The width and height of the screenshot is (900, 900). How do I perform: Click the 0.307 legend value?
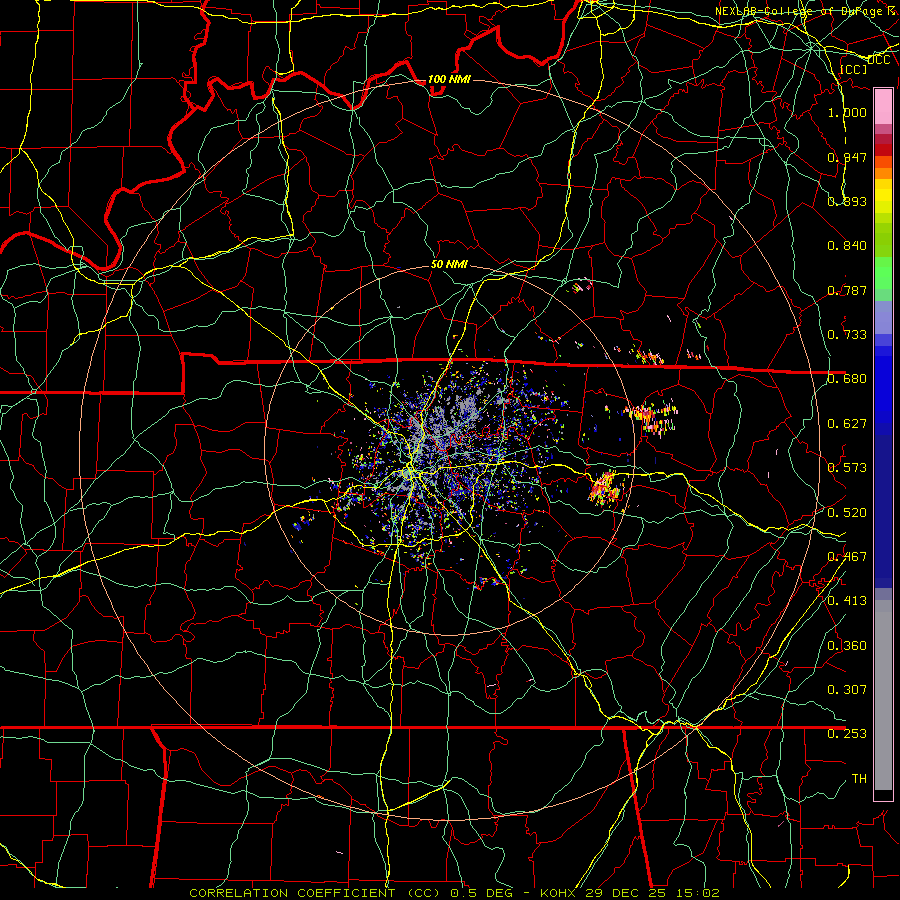pyautogui.click(x=847, y=689)
